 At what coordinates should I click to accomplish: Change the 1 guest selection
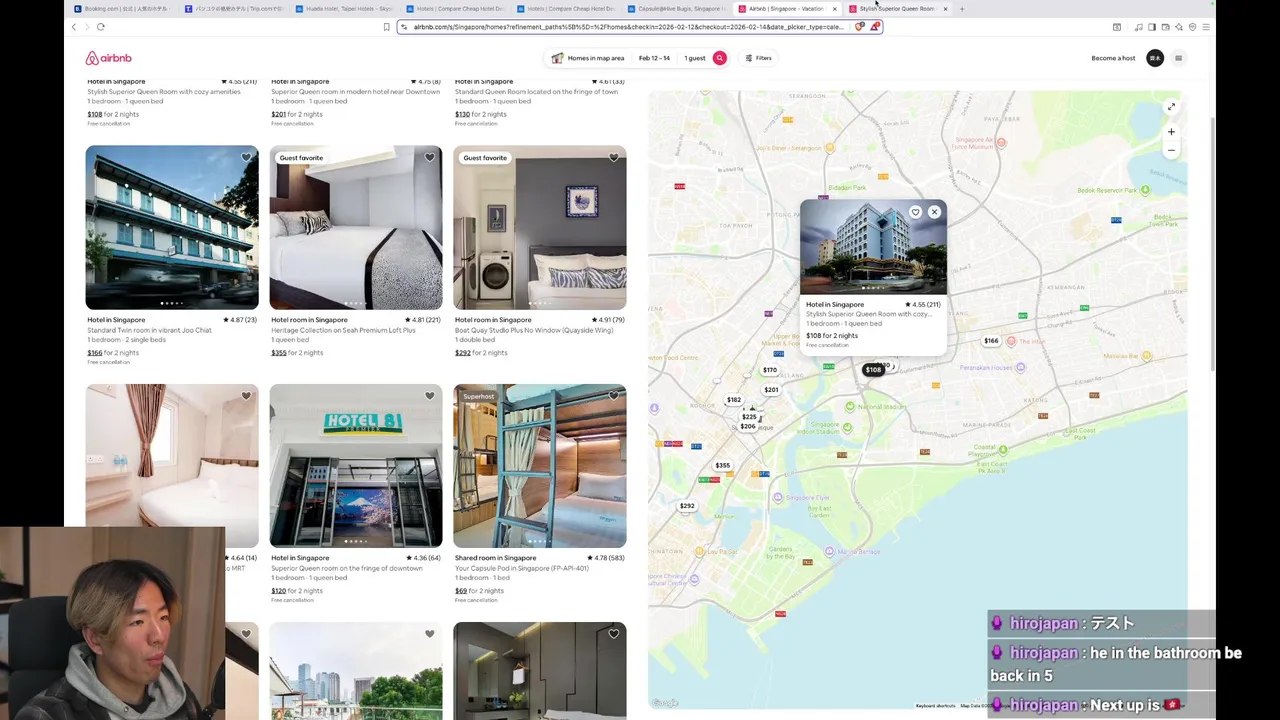[694, 58]
